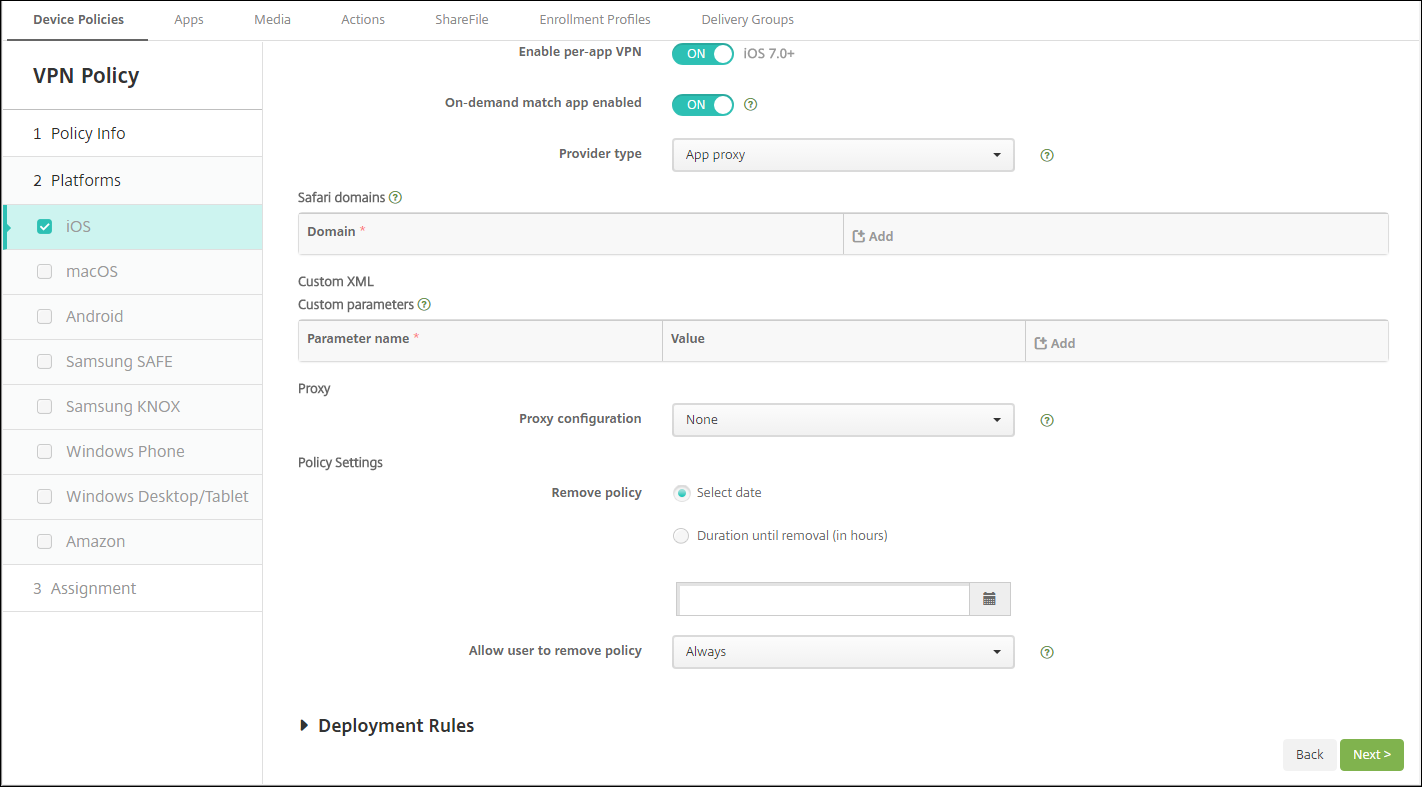Click Add in Safari domains table
This screenshot has height=787, width=1422.
point(873,237)
